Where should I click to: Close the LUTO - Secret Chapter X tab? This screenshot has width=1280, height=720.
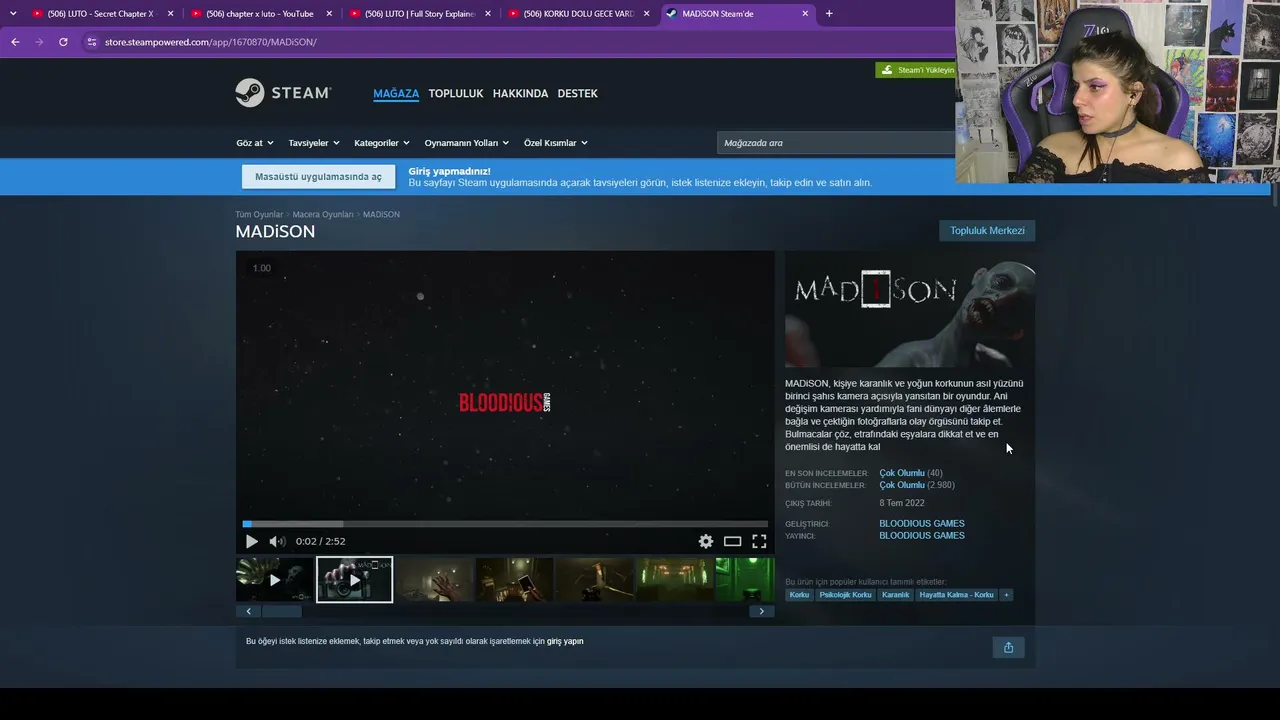[x=171, y=14]
